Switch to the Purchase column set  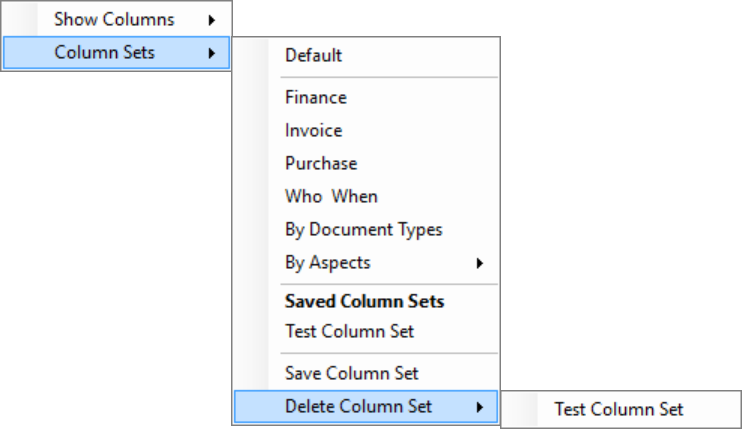[320, 163]
